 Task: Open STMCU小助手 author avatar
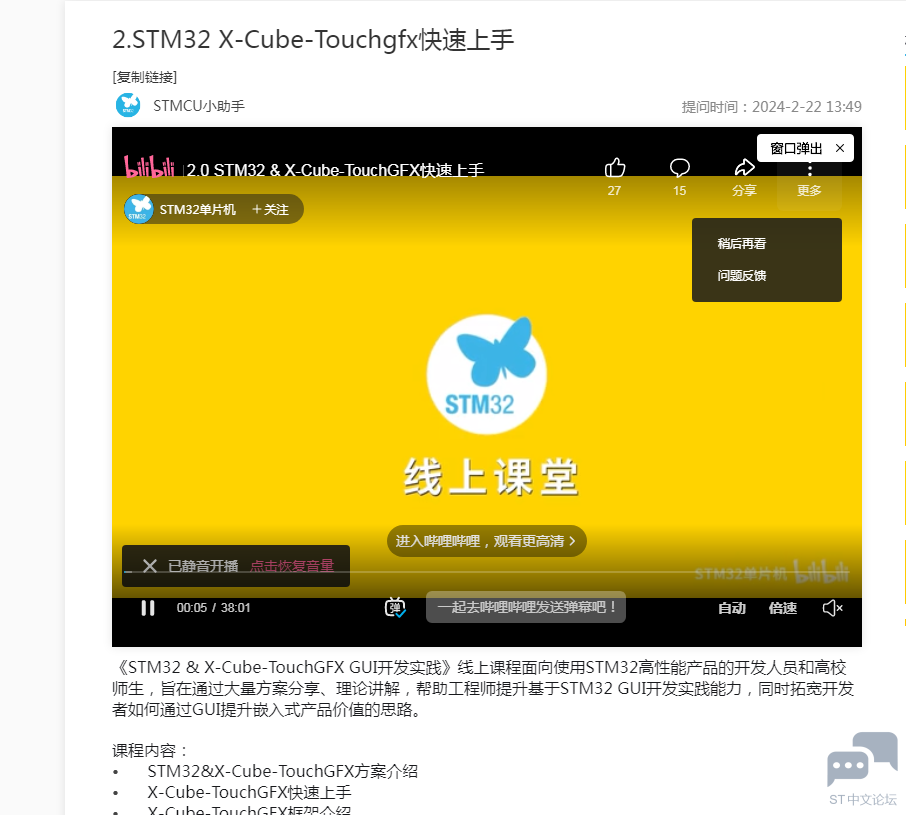128,105
